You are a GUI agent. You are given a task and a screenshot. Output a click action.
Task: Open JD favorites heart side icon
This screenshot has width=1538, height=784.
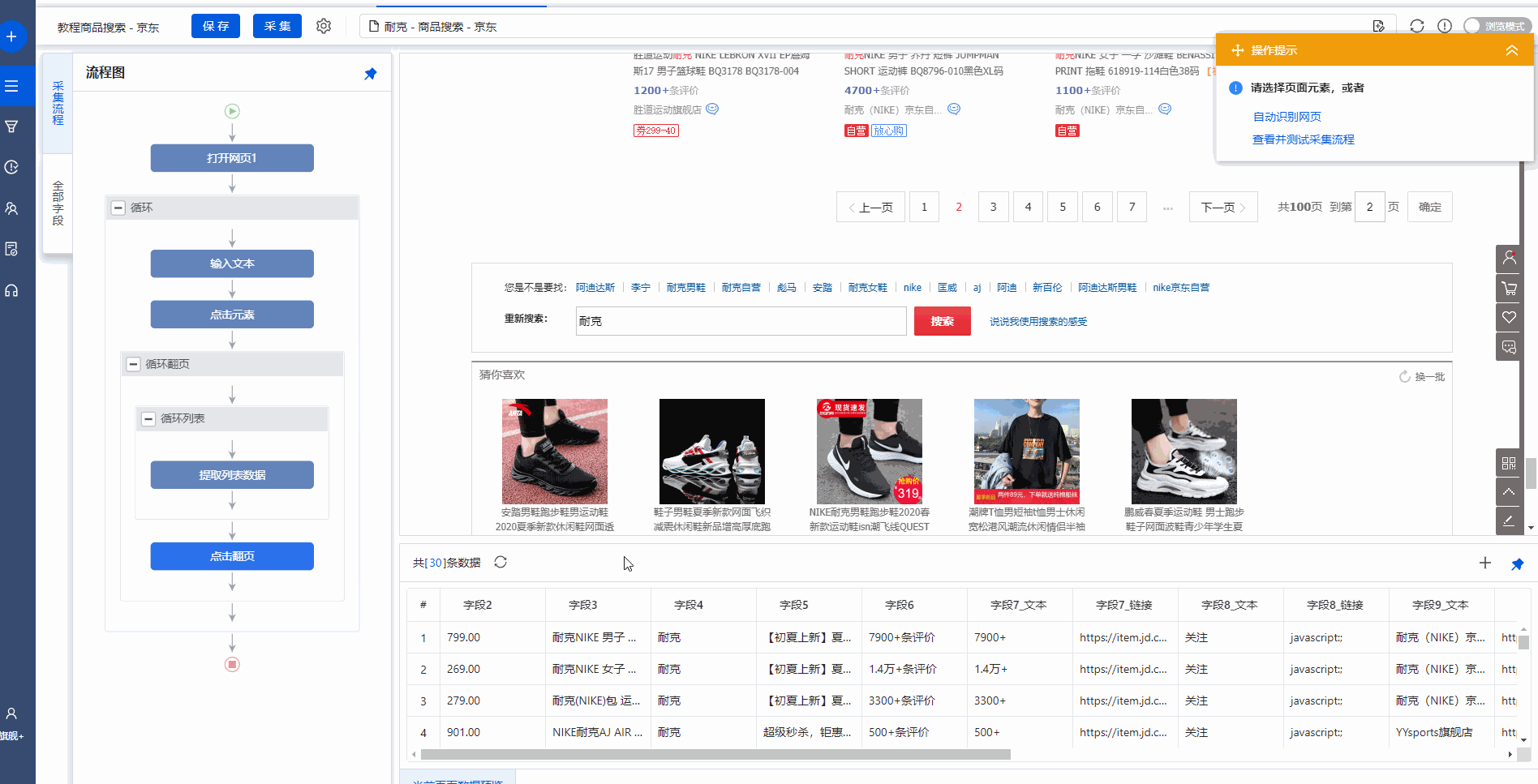pos(1509,317)
